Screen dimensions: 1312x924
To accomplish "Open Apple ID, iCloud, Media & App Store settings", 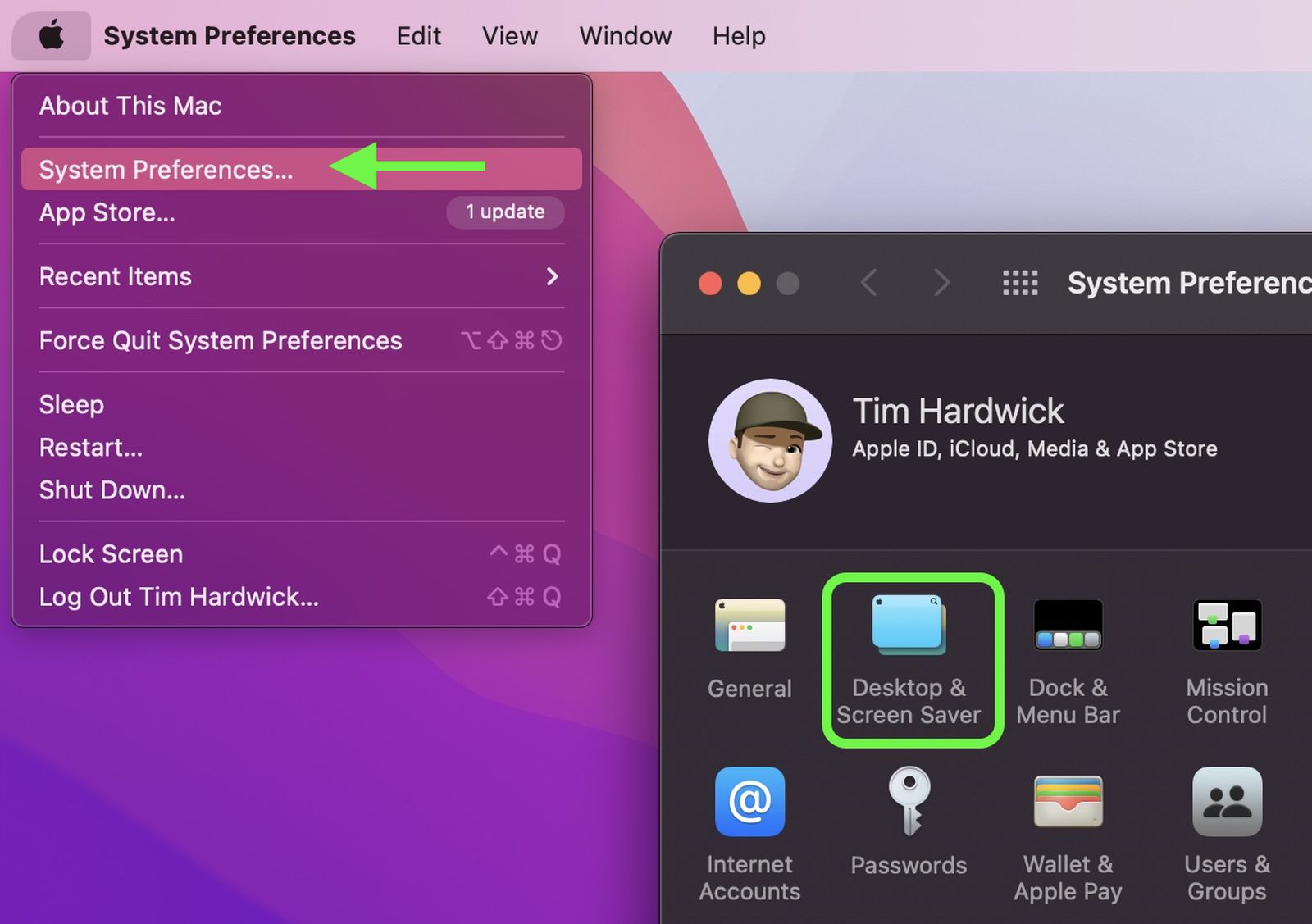I will pos(1035,448).
